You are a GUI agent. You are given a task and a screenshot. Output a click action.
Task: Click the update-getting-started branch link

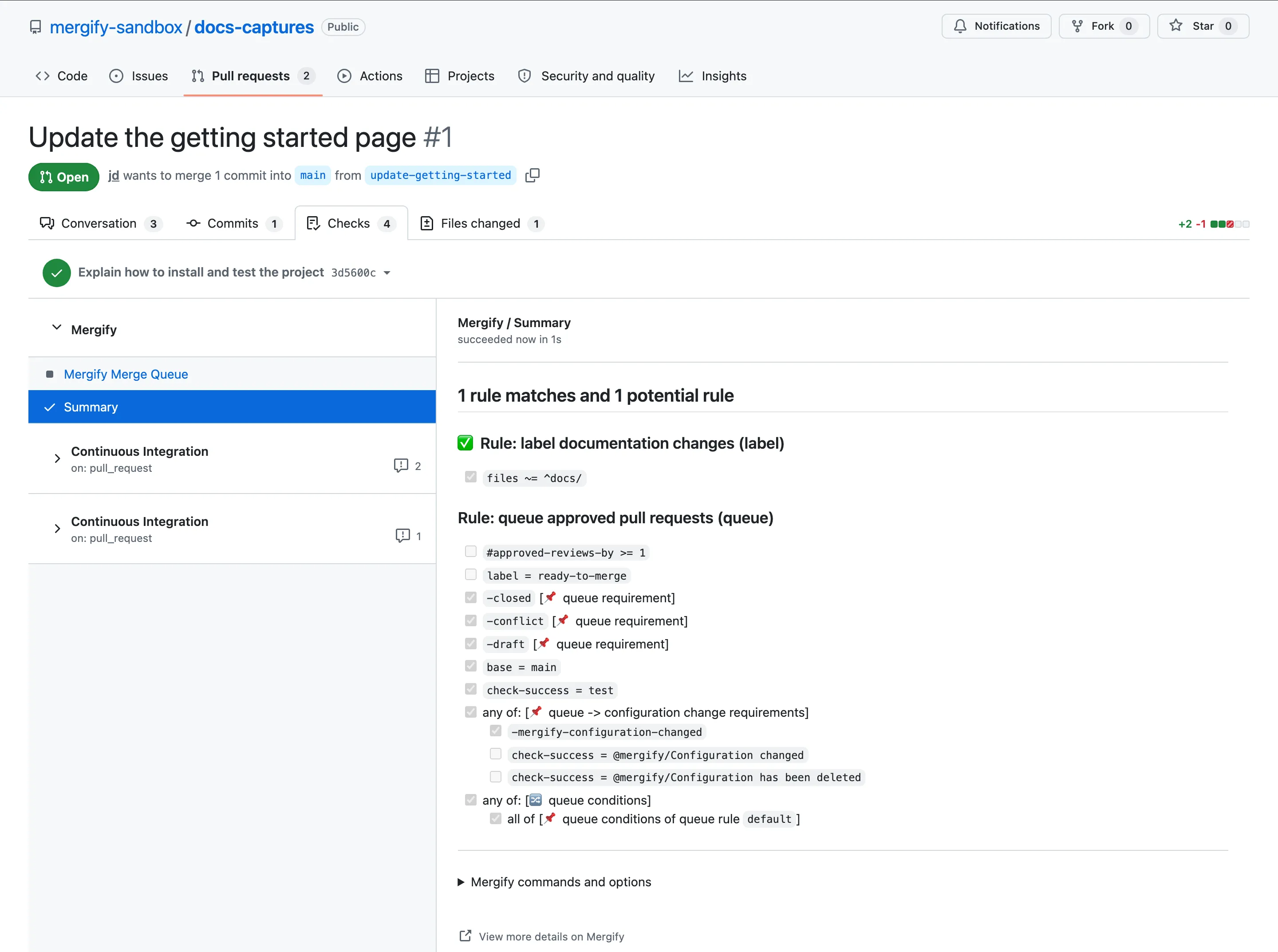(441, 175)
